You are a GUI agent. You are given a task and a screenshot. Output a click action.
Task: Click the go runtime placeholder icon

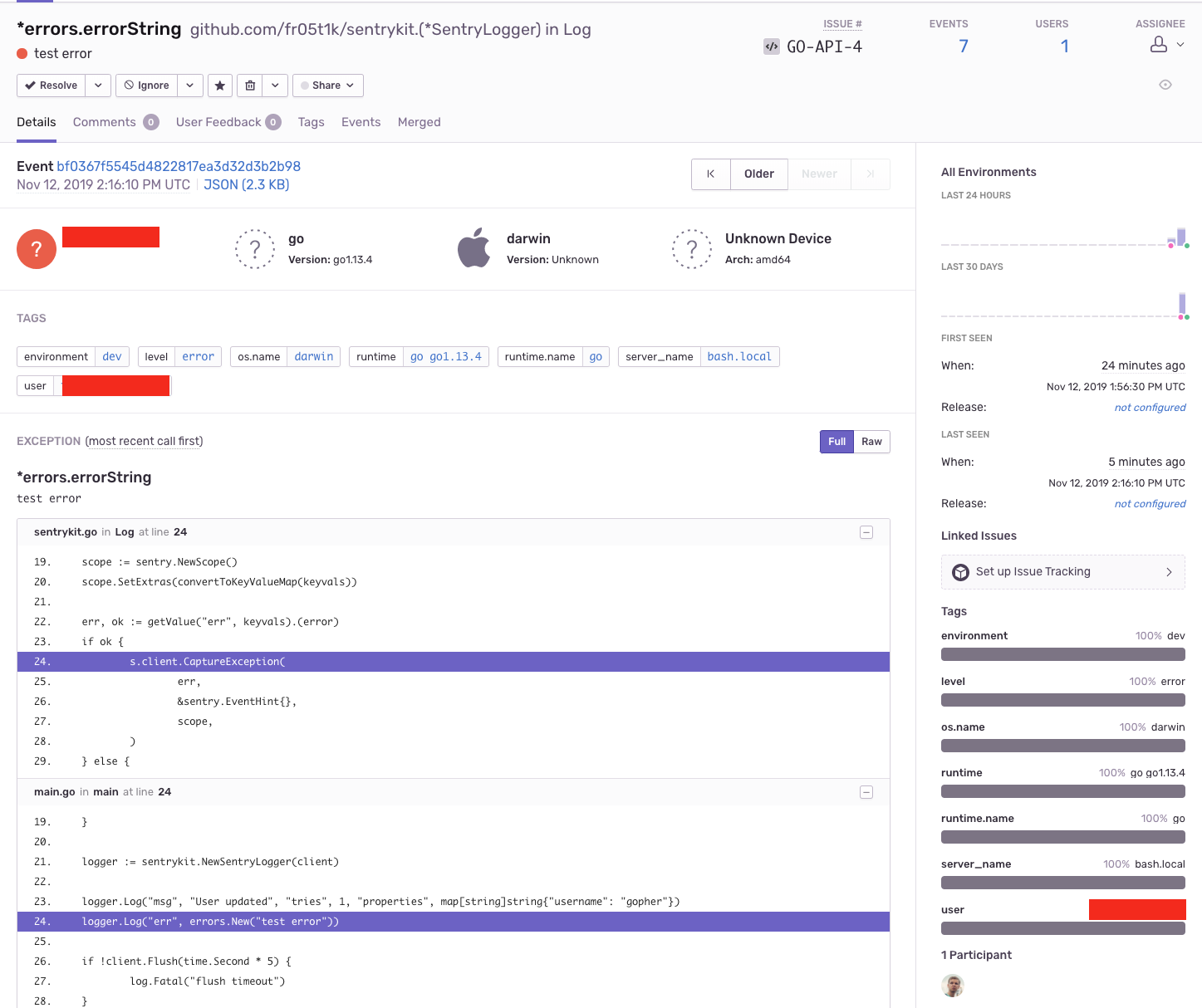255,249
